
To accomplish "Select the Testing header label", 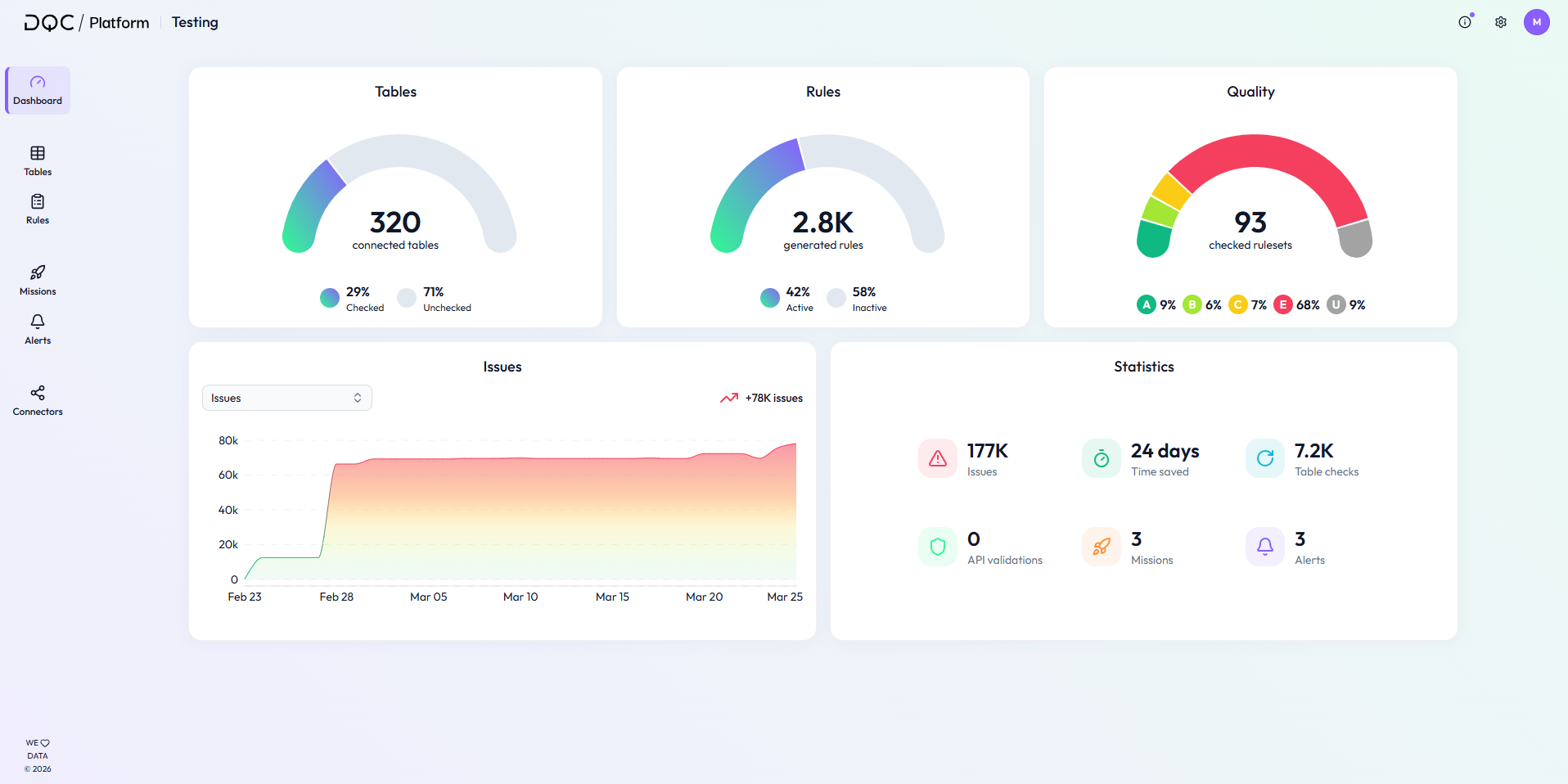I will (195, 22).
